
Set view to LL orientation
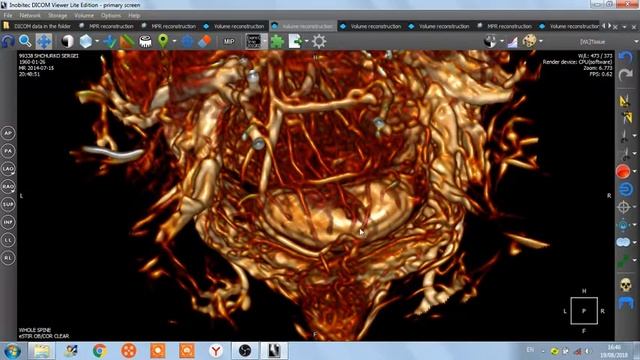pyautogui.click(x=8, y=240)
